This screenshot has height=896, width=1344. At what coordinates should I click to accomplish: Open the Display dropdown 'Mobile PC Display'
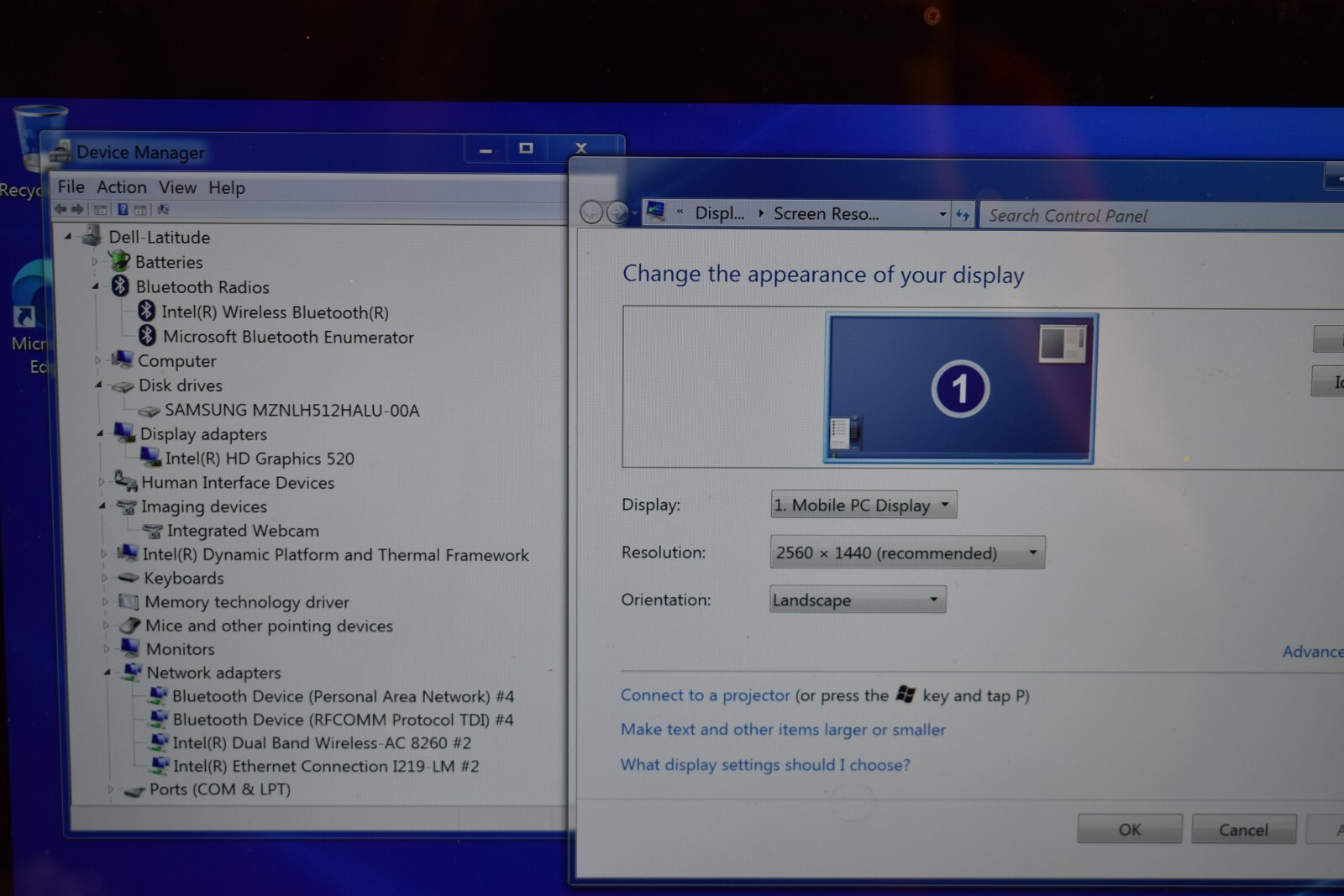click(x=864, y=505)
